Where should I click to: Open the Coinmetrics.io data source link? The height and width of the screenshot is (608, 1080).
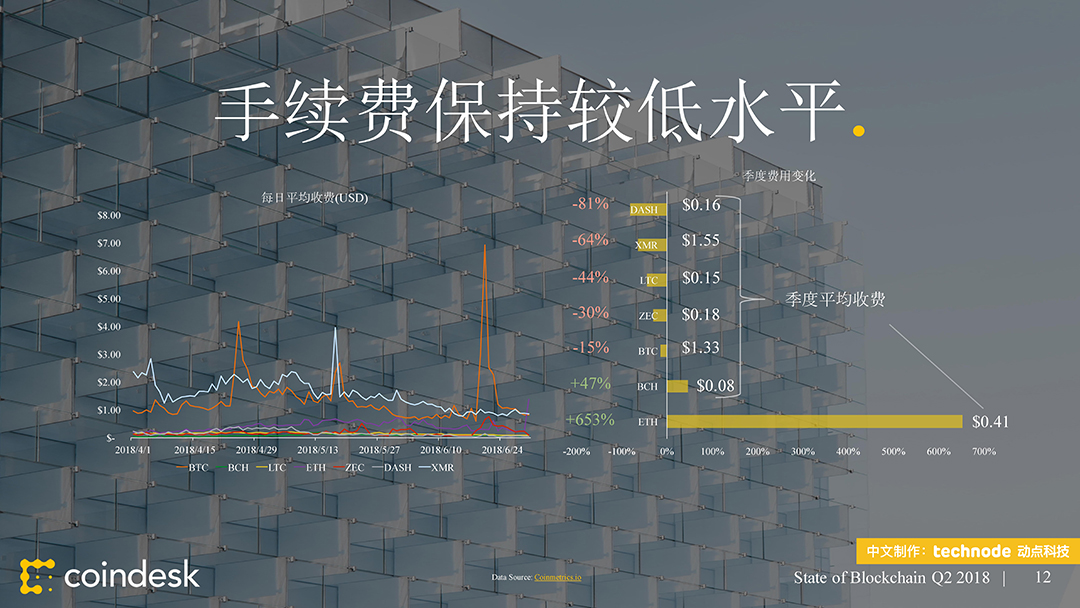(x=557, y=577)
